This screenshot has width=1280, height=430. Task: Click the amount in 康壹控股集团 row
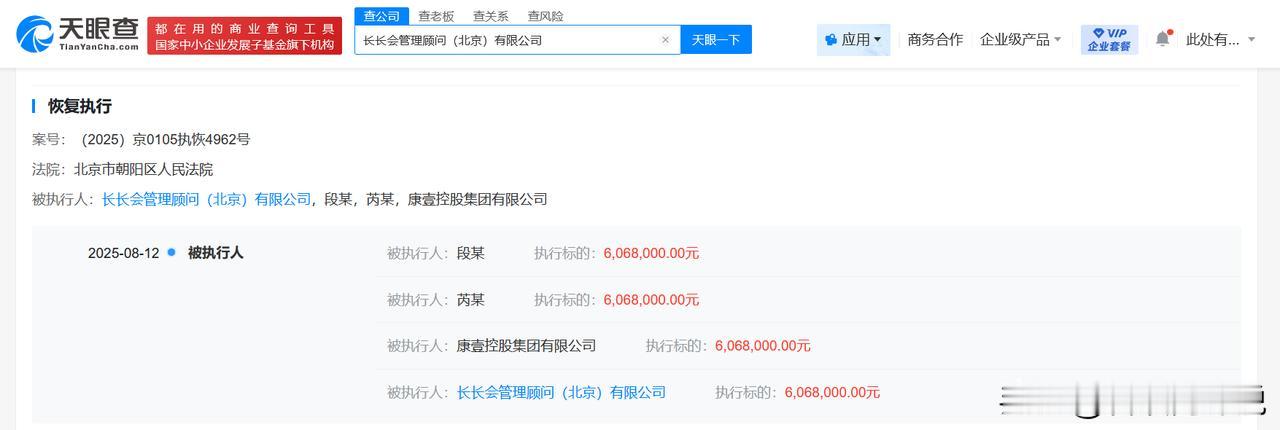763,345
